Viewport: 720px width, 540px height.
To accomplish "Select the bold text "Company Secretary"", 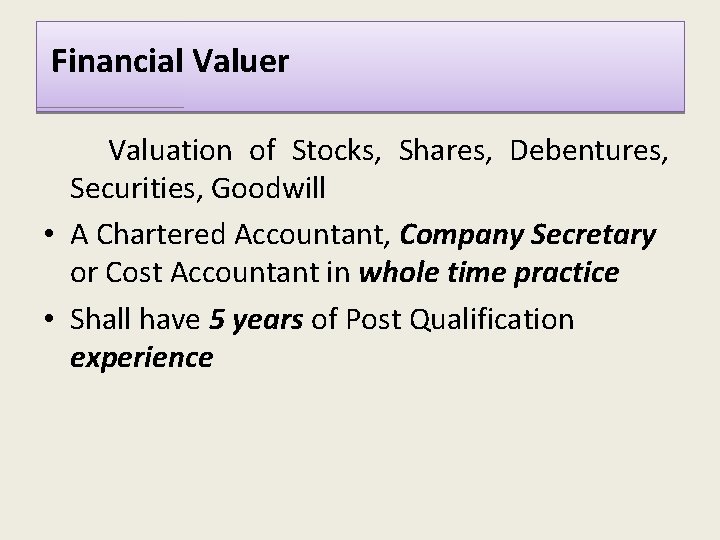I will pos(527,235).
